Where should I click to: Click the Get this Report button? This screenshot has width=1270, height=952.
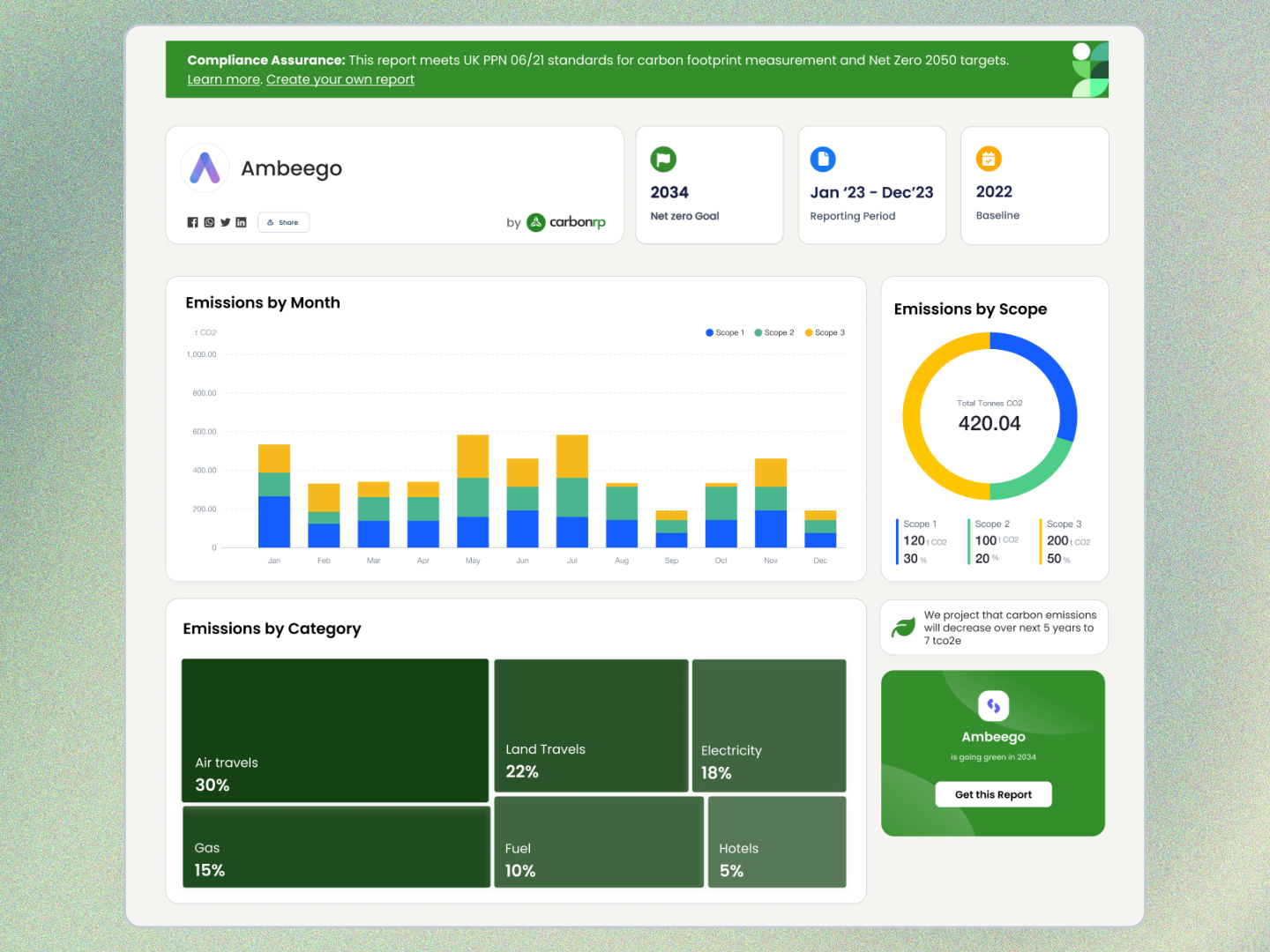(x=993, y=794)
